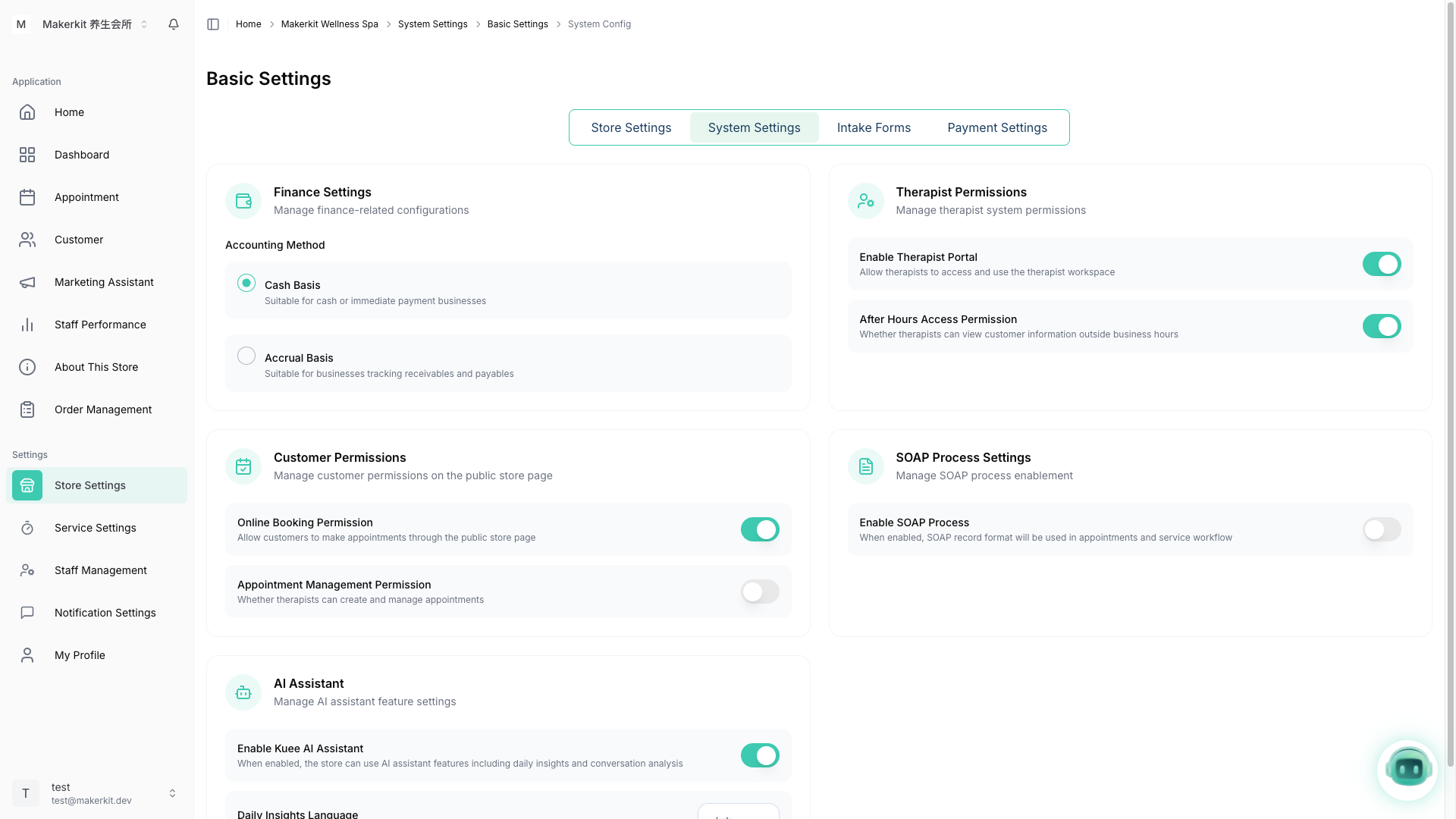Click the notification bell icon
Viewport: 1456px width, 819px height.
pos(174,24)
